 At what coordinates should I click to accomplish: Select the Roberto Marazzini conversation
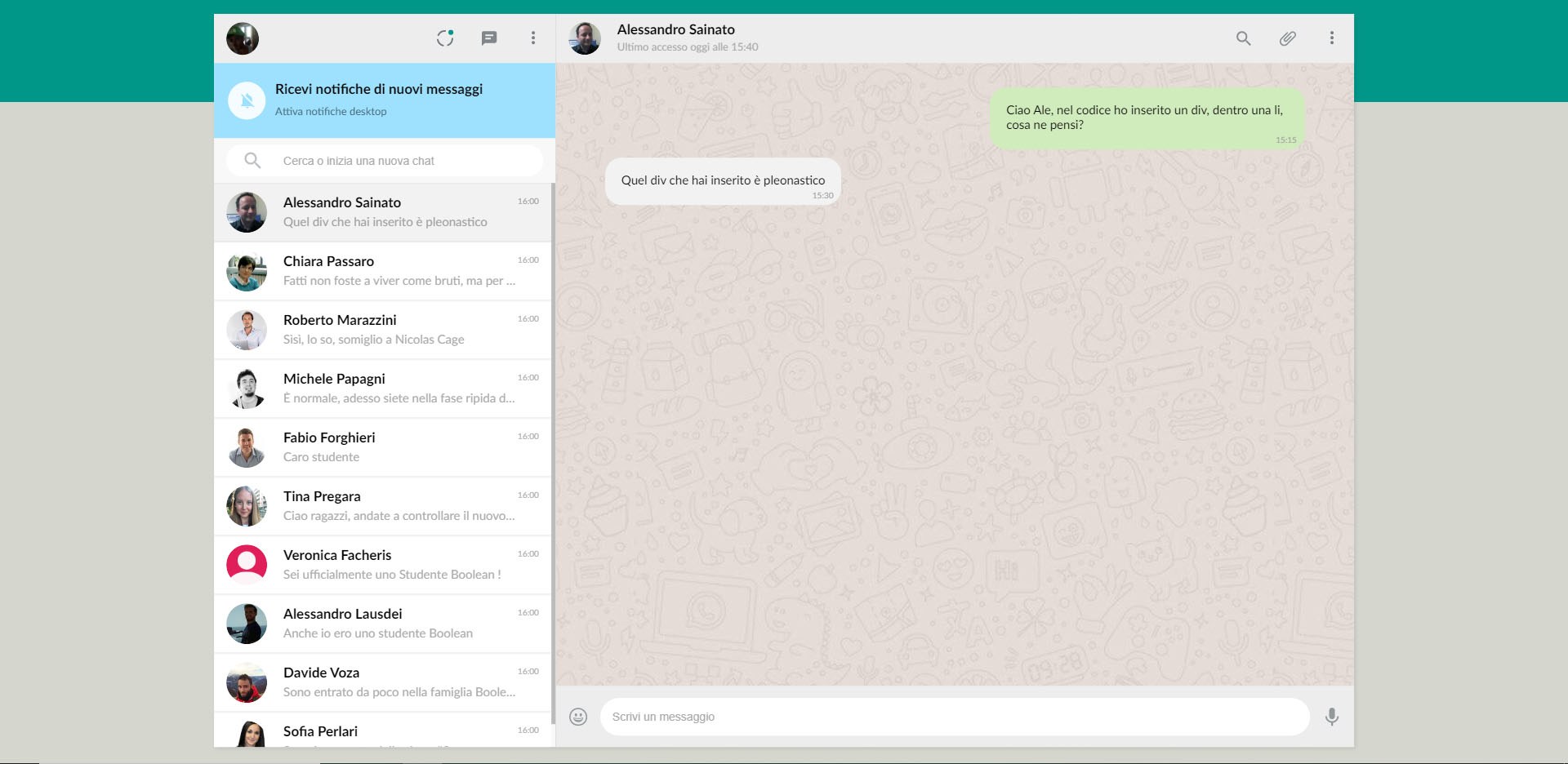[384, 330]
